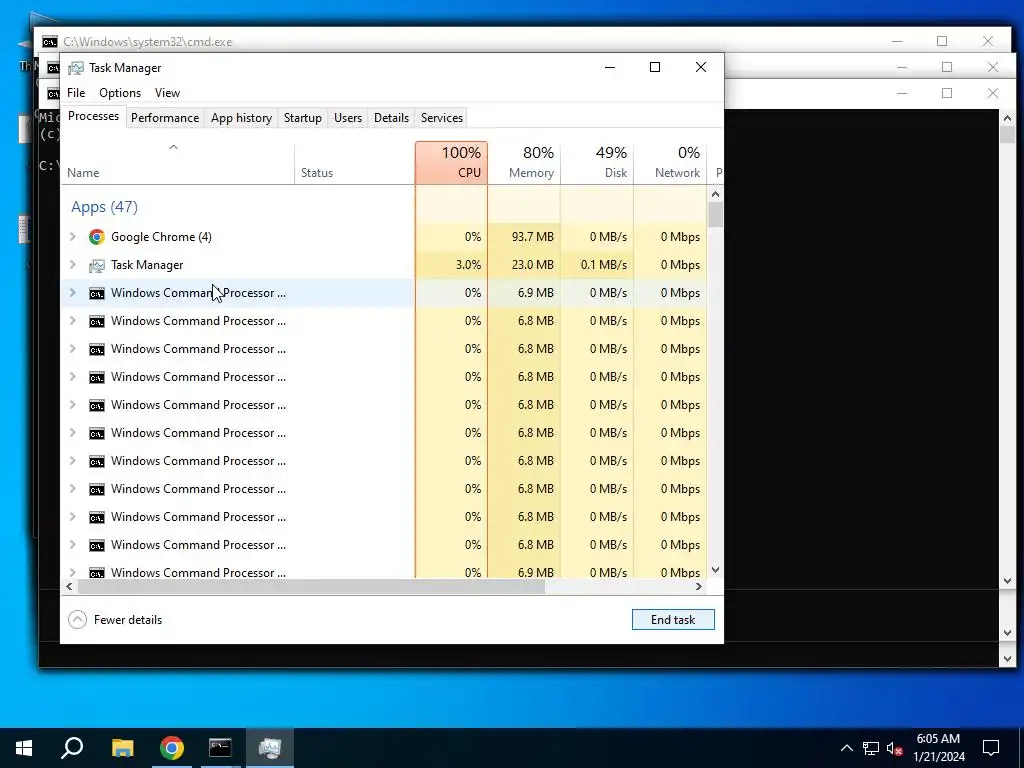Click the cmd.exe window title icon

pyautogui.click(x=50, y=42)
